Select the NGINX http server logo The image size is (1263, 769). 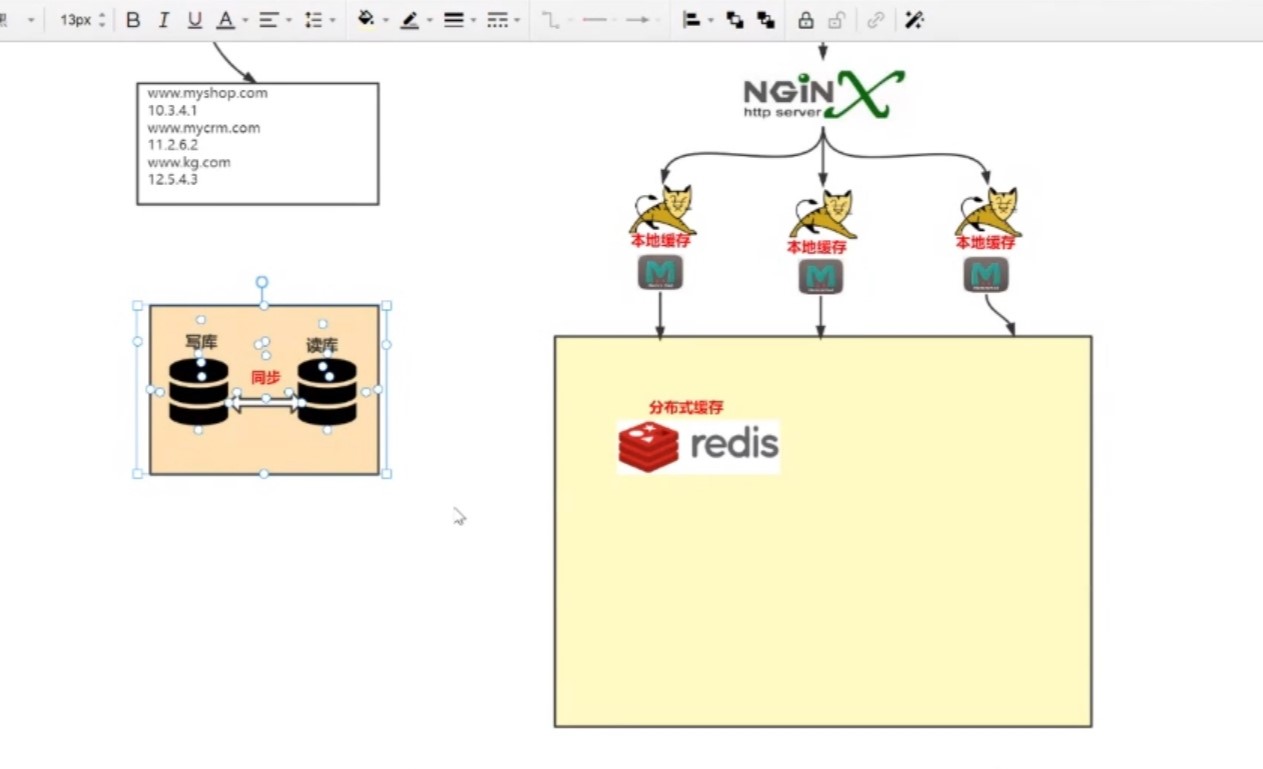(x=823, y=95)
